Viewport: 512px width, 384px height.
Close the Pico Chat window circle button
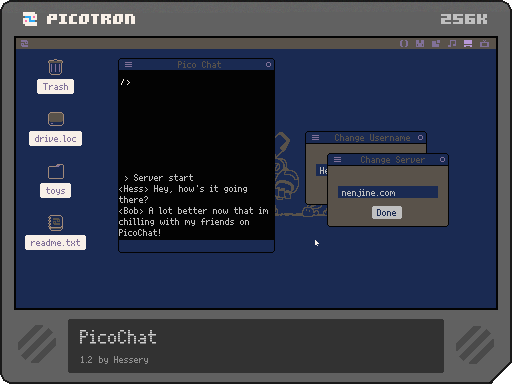tap(268, 65)
